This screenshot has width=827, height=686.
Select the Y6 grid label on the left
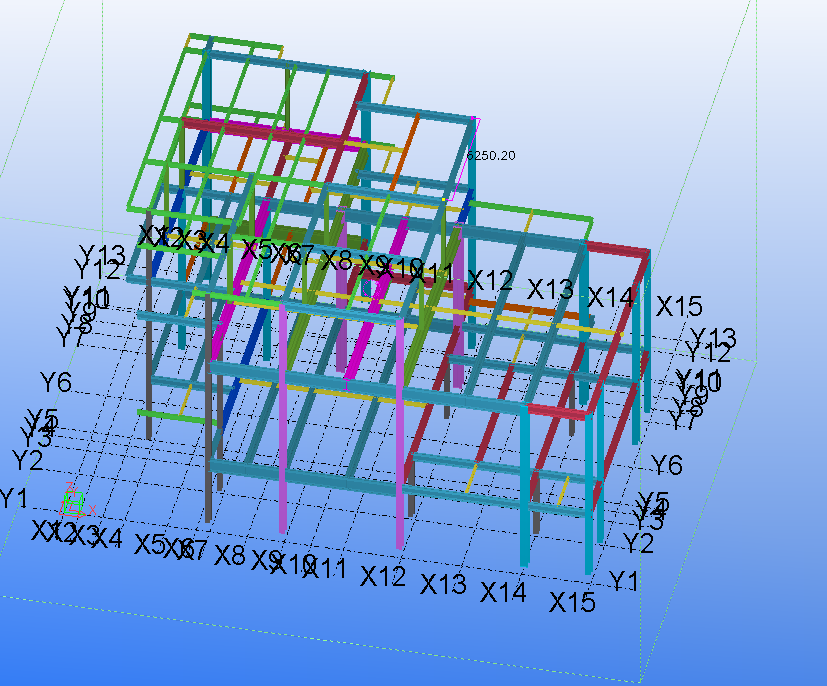point(56,382)
